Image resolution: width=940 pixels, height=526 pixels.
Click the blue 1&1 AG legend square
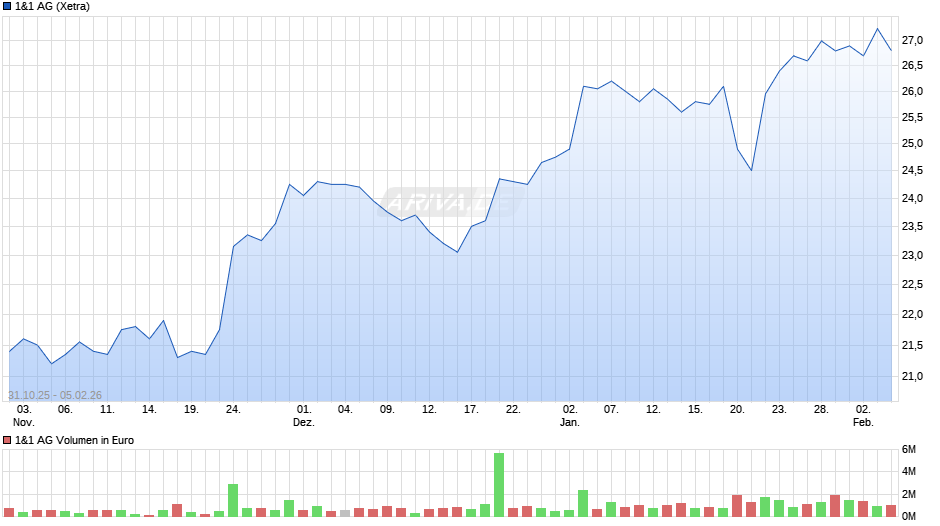(7, 7)
